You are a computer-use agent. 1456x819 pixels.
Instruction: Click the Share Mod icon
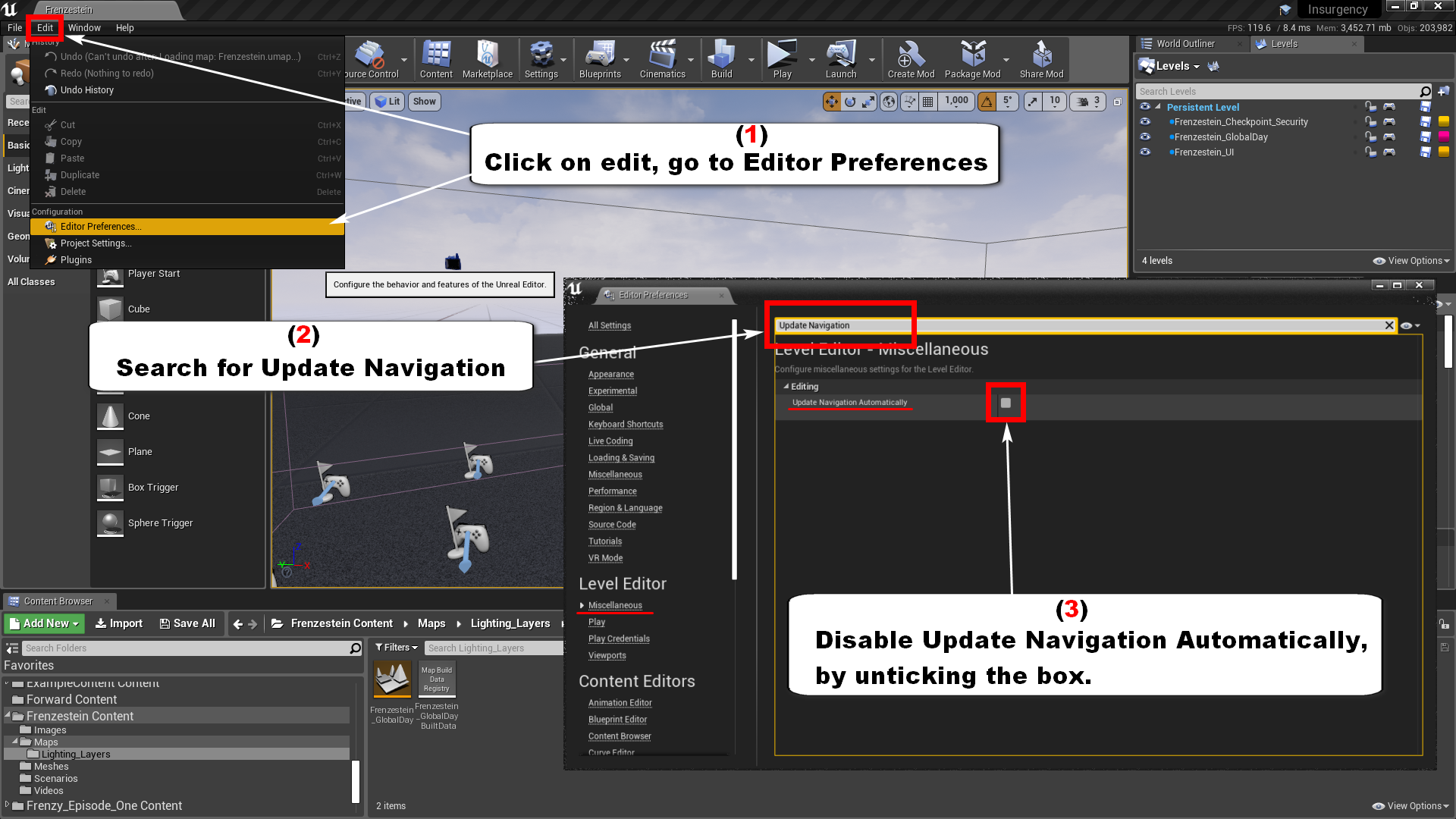[x=1041, y=59]
